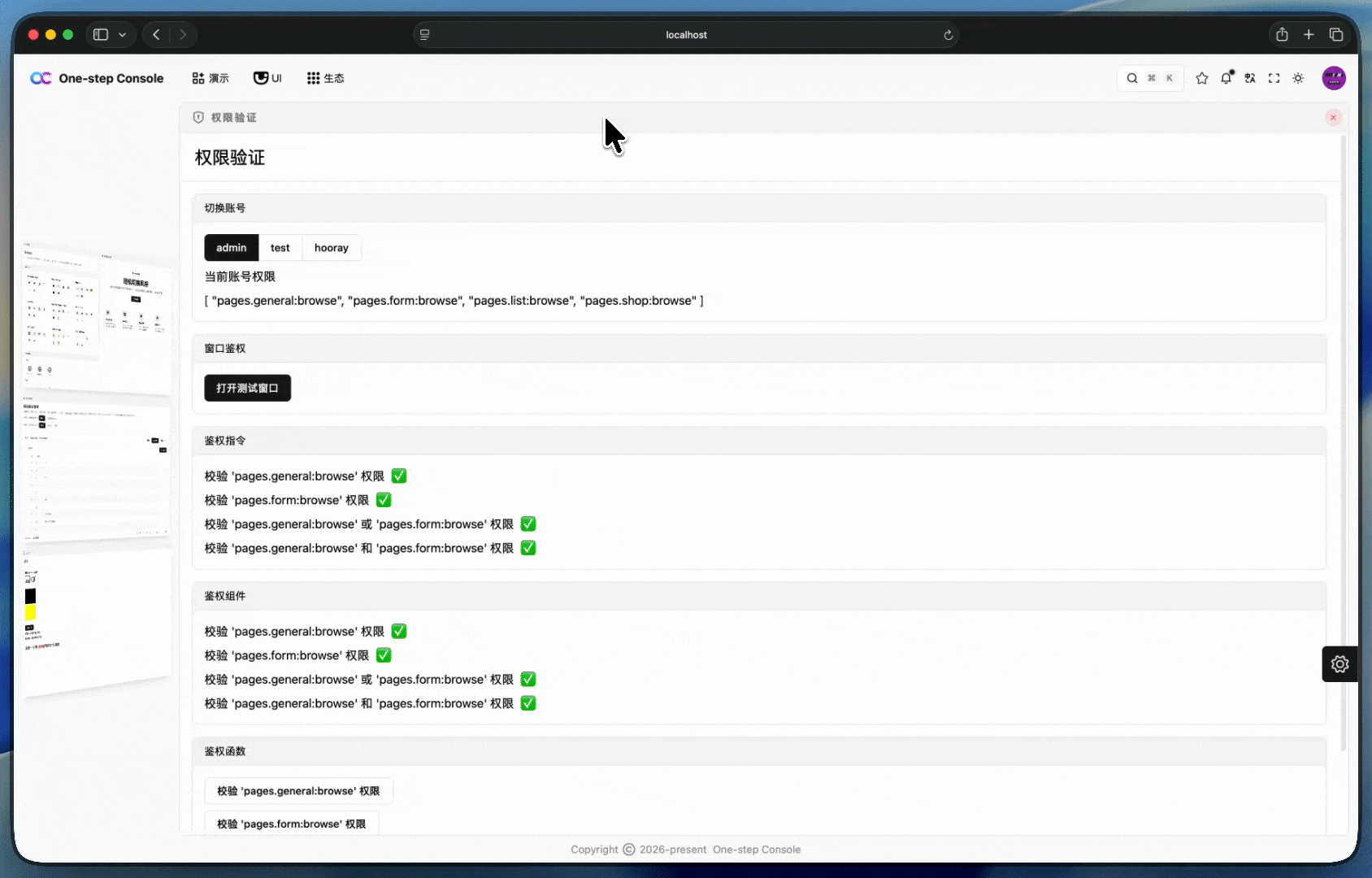The height and width of the screenshot is (878, 1372).
Task: Show the browser tab overview
Action: (x=1336, y=34)
